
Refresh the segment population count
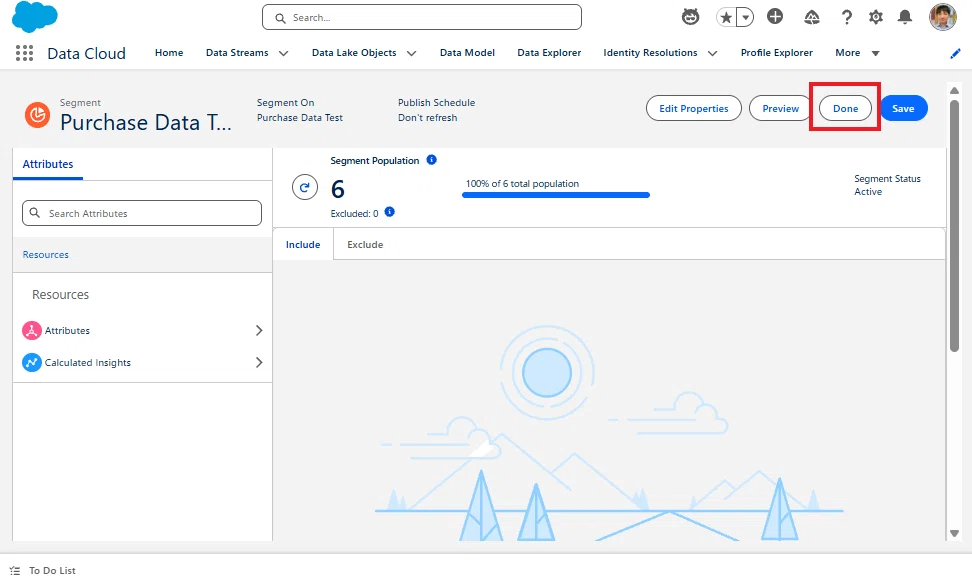pos(305,187)
